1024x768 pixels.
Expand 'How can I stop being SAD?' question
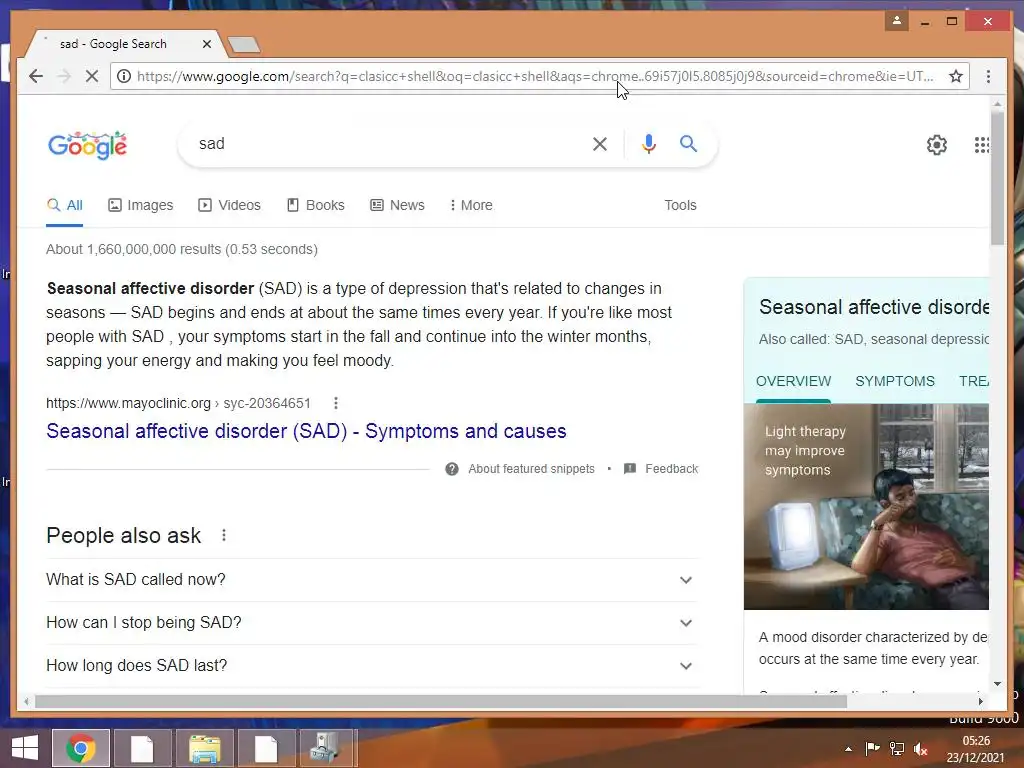click(372, 623)
